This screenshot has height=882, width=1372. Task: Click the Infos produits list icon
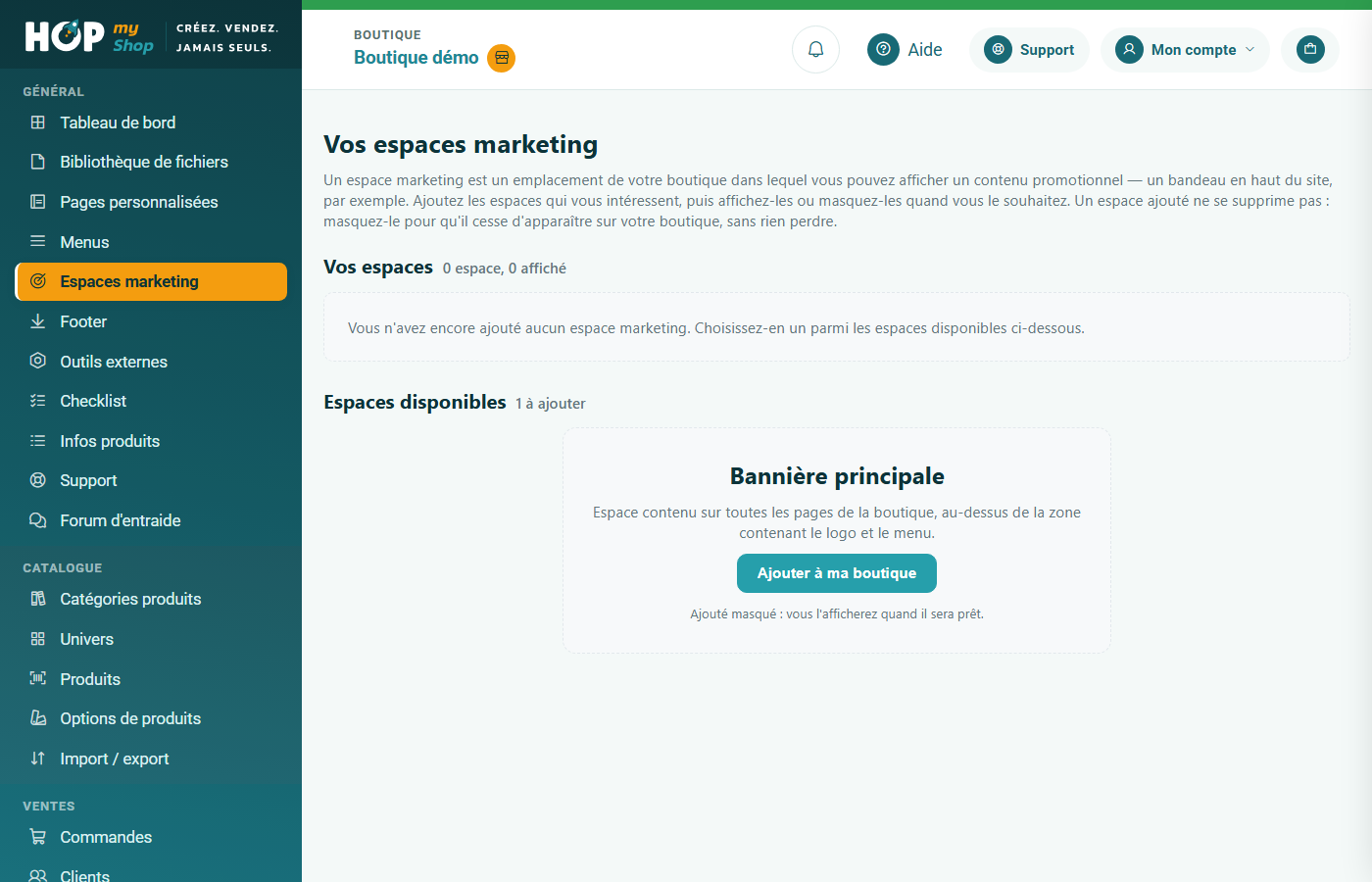[x=38, y=441]
